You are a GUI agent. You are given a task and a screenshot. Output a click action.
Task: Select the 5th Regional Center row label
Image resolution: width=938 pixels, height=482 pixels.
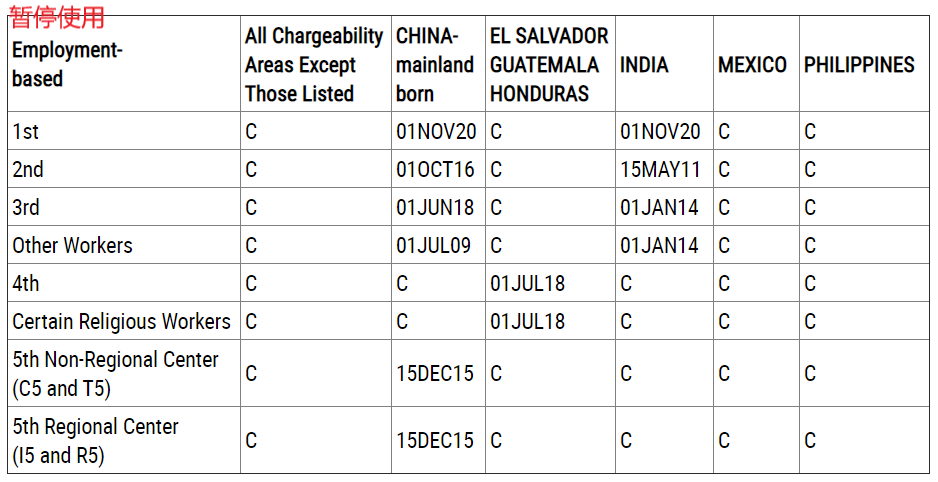(95, 441)
